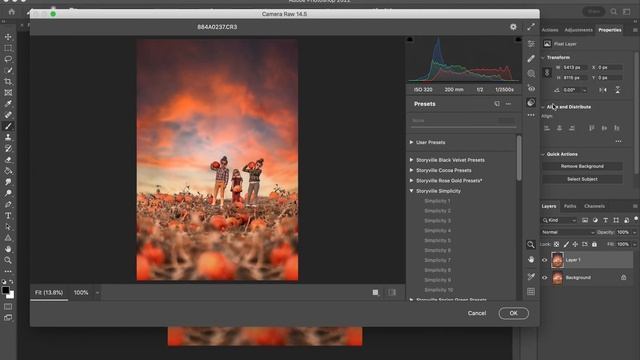Select the Rectangular Marquee tool
This screenshot has height=360, width=640.
point(8,48)
